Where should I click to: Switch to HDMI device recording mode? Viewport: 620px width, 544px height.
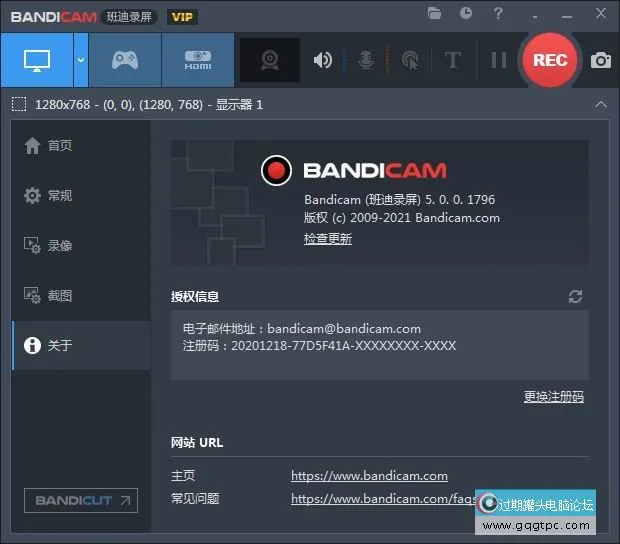[198, 60]
